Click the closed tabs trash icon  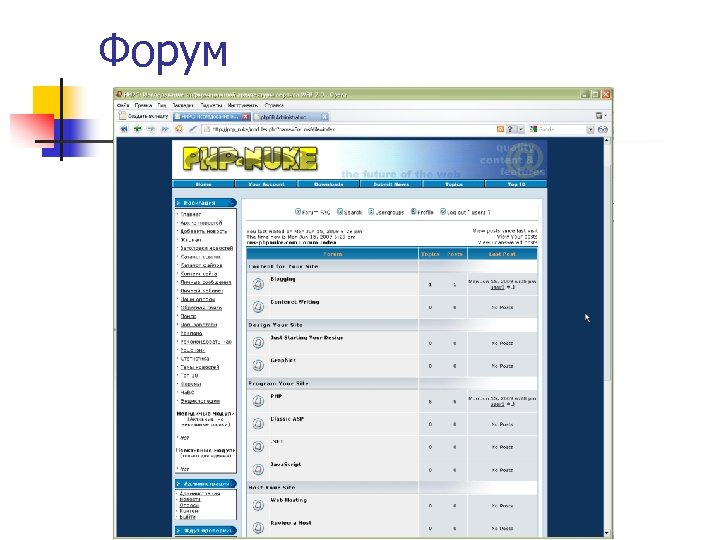click(x=599, y=116)
